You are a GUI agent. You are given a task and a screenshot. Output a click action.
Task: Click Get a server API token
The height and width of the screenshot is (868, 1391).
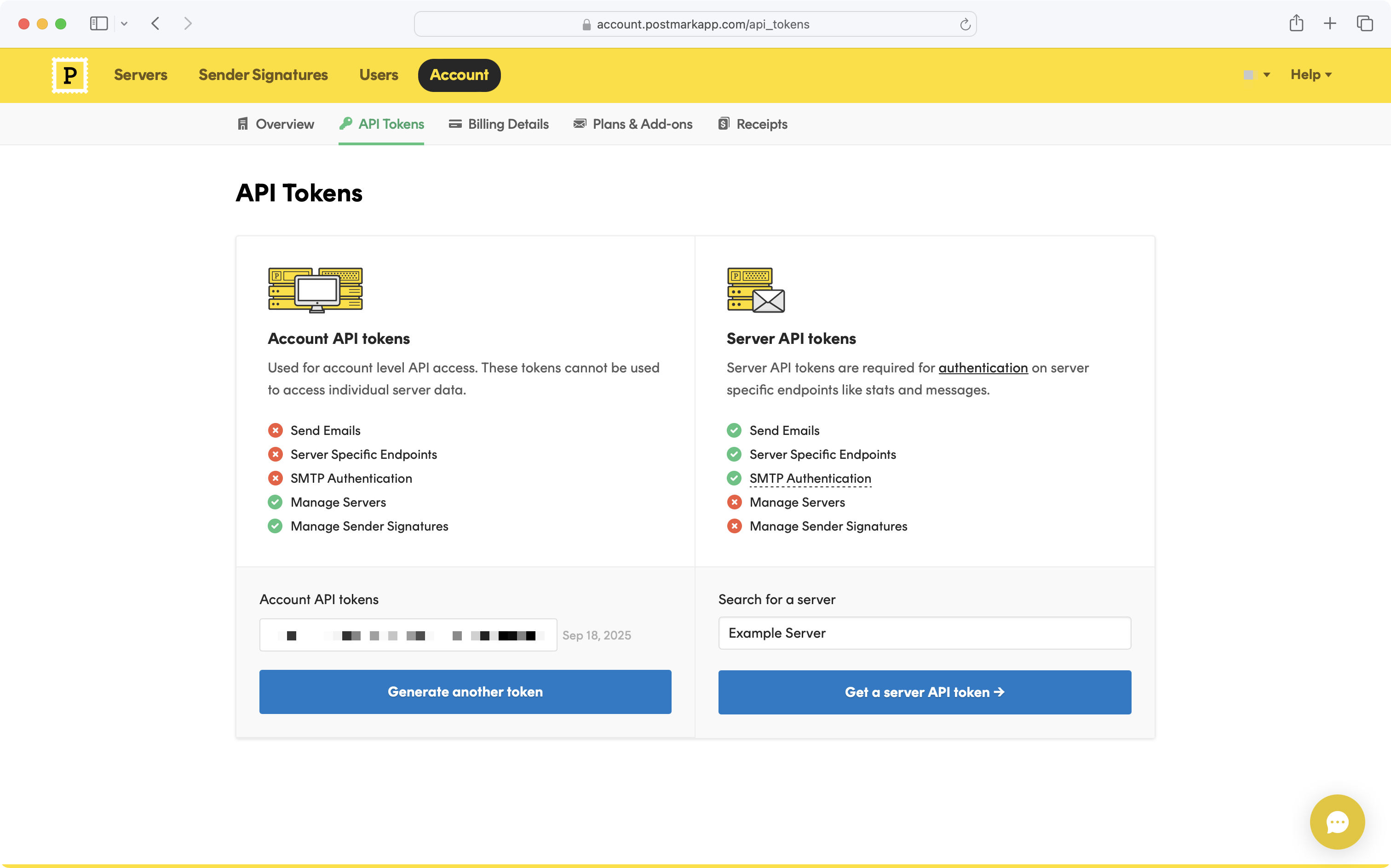[924, 692]
